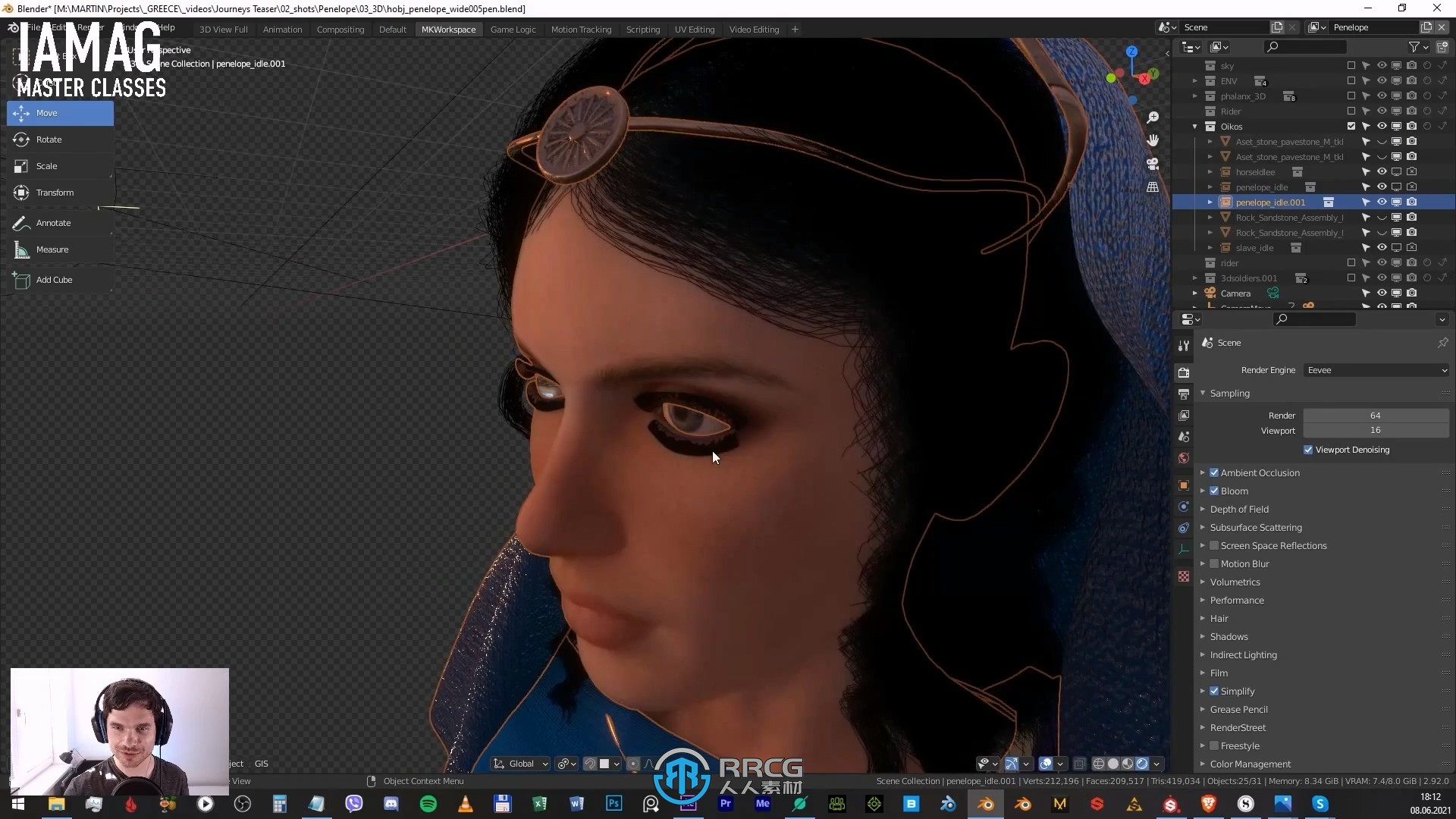Select the Add Cube tool
Screen dimensions: 1456x819
tap(60, 280)
